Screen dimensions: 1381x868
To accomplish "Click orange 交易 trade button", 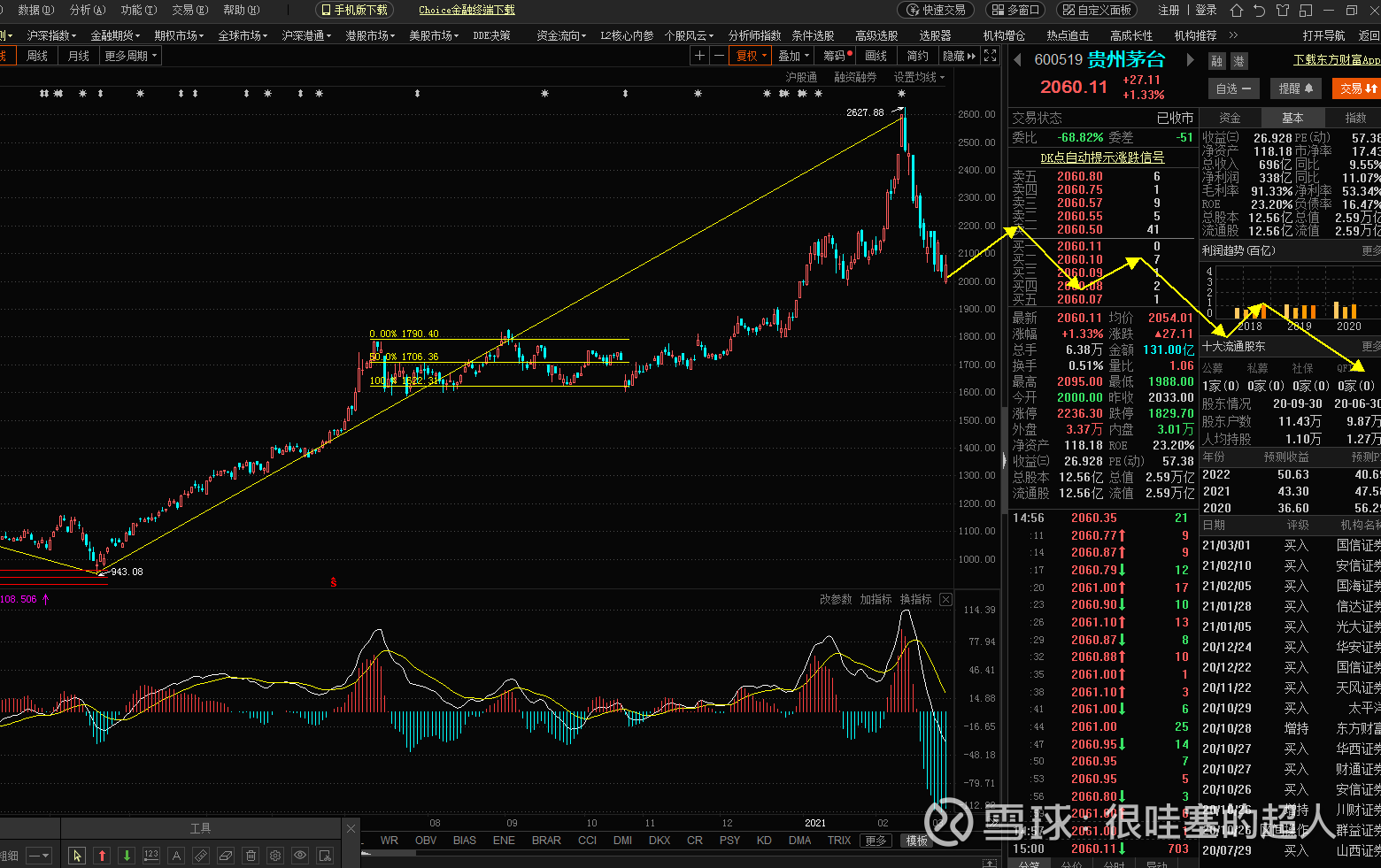I will (1358, 88).
